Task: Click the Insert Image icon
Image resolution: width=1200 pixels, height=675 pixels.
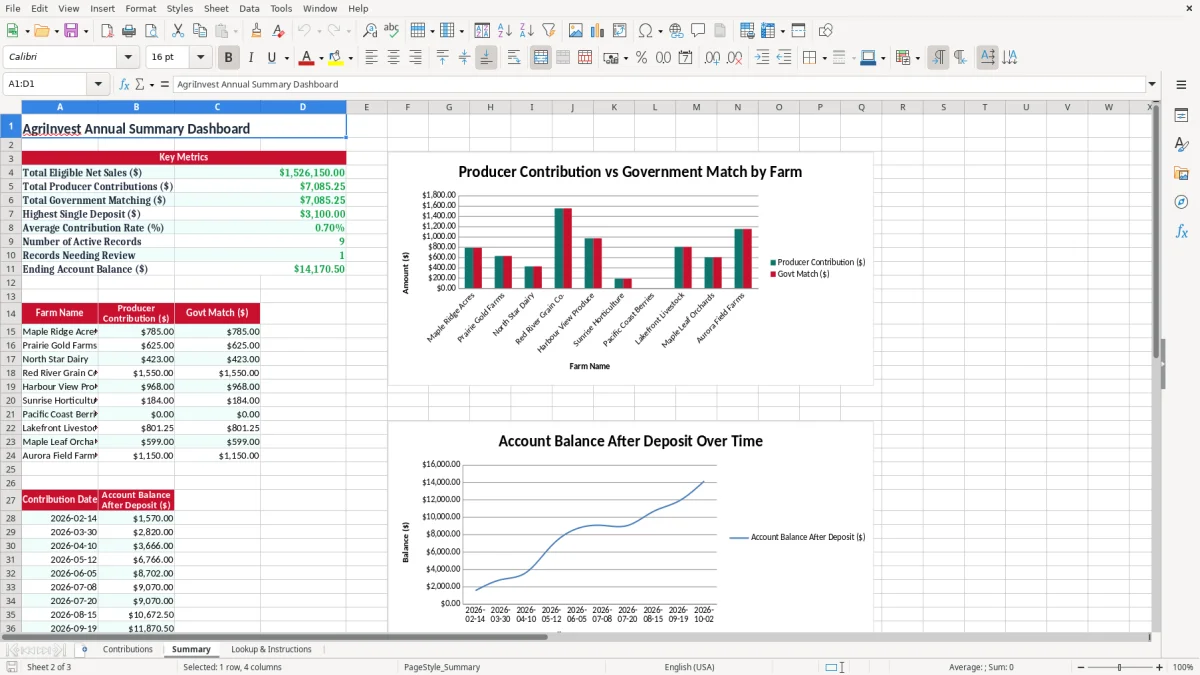Action: click(576, 31)
